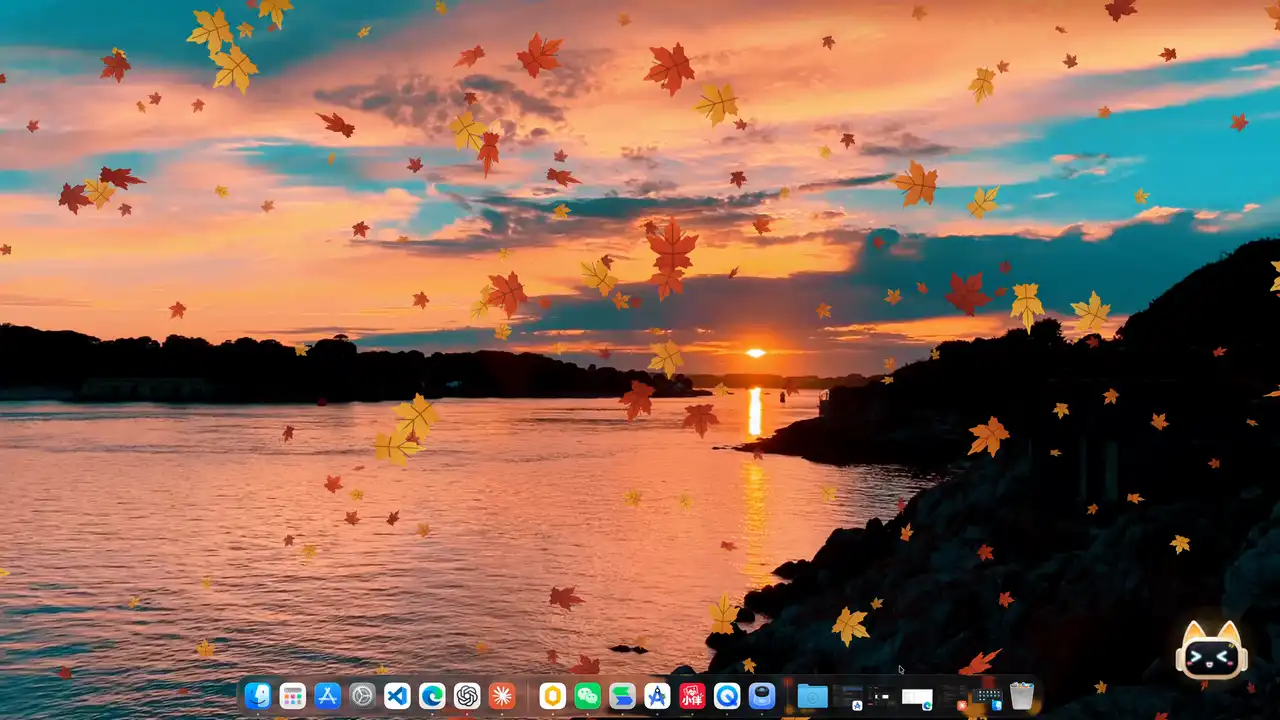Open the blue cylinder app icon in dock
The image size is (1280, 720).
click(x=762, y=696)
